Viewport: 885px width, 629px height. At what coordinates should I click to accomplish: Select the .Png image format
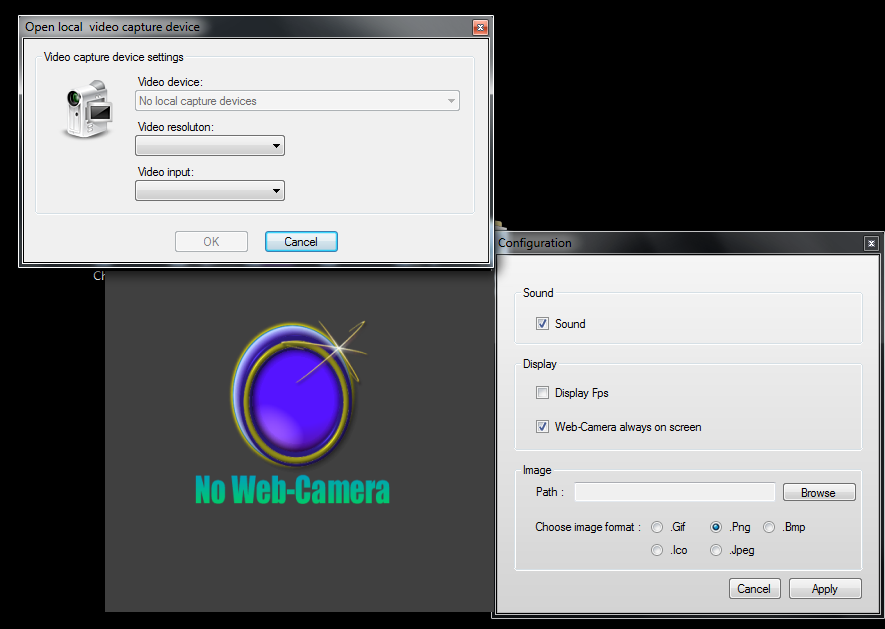(x=716, y=527)
